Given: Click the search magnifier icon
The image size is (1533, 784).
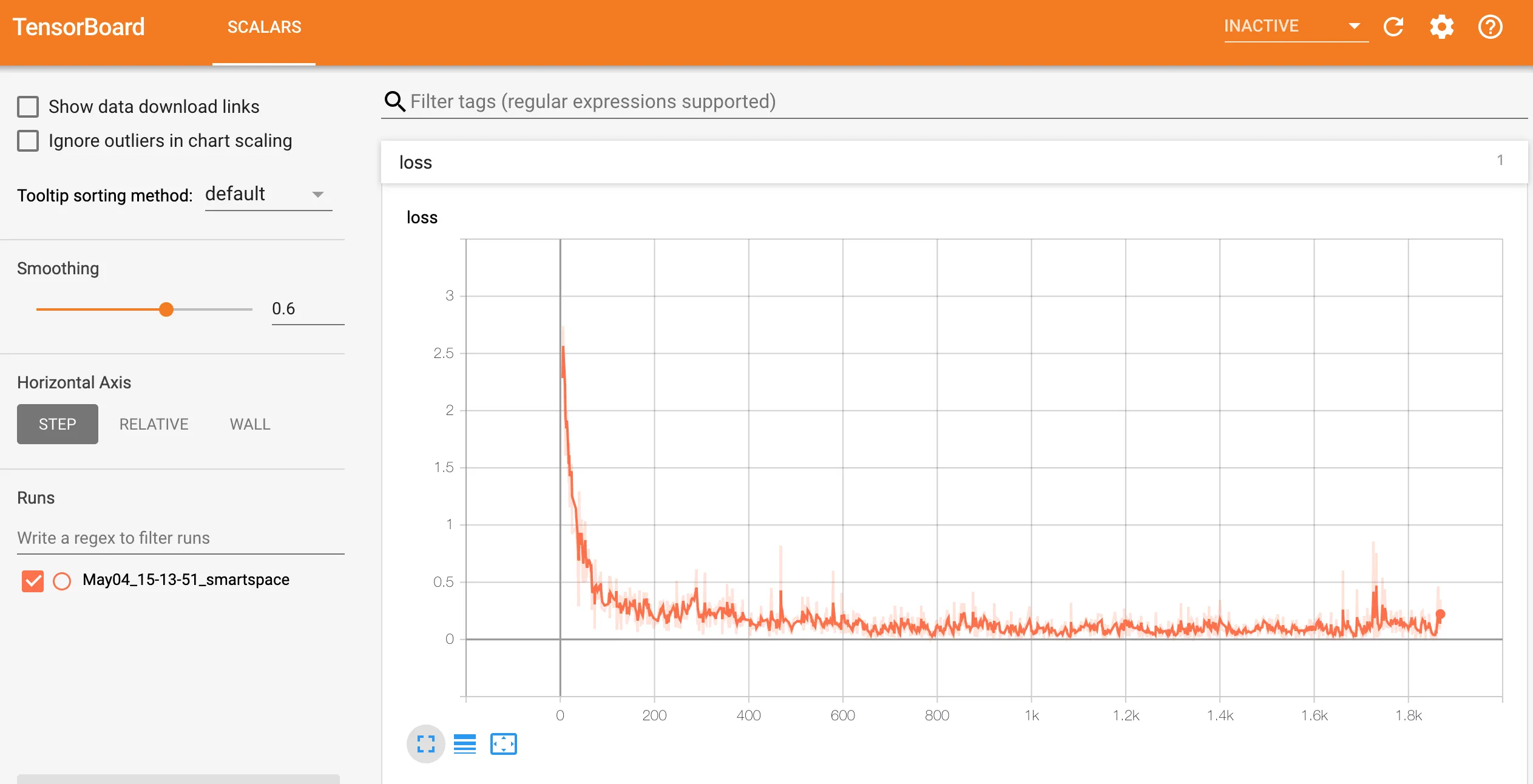Looking at the screenshot, I should coord(395,101).
